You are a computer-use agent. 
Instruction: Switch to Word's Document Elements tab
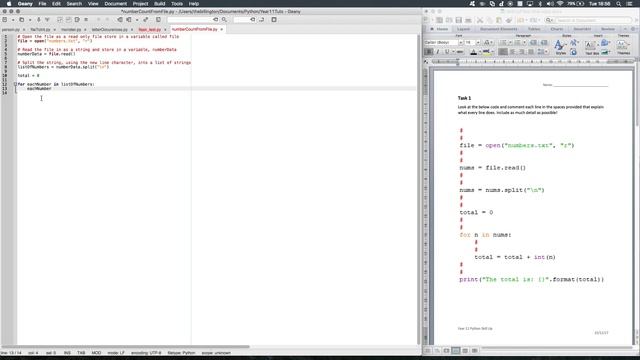pos(498,29)
